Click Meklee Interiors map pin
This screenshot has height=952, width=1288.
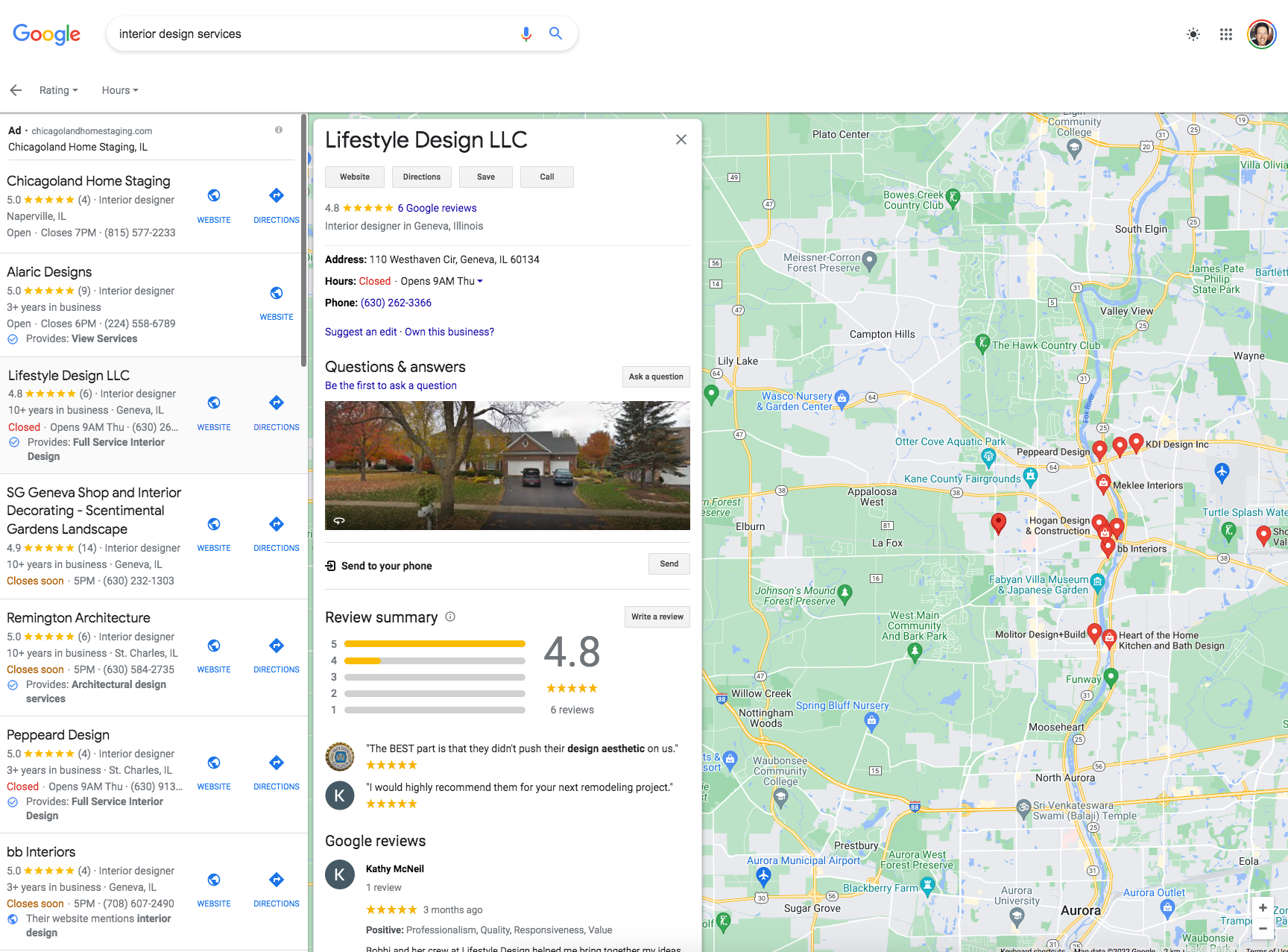[1103, 485]
